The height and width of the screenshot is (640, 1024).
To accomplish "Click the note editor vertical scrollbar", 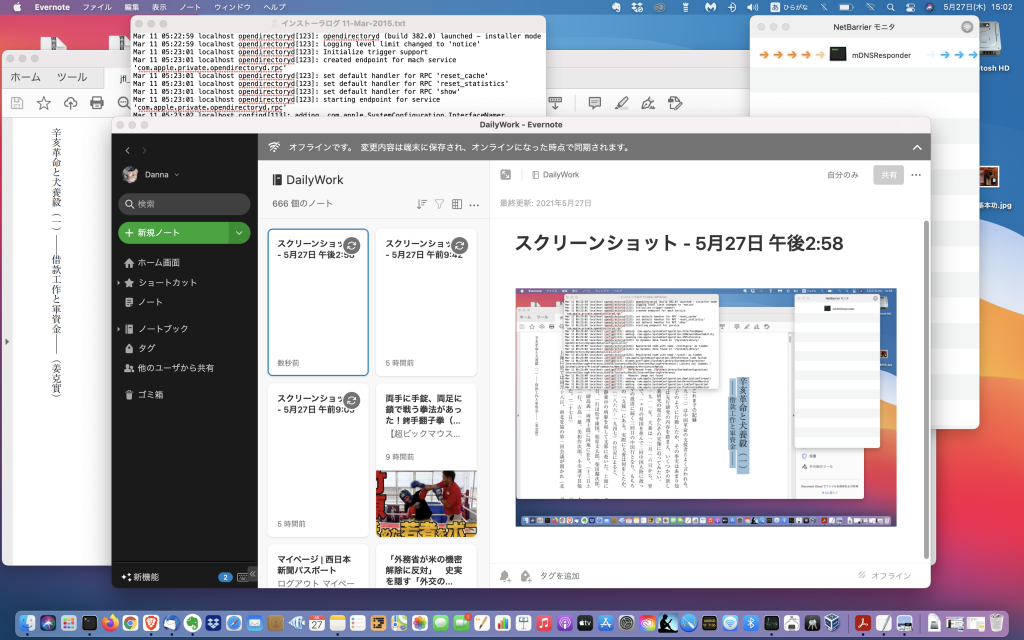I will [x=926, y=390].
